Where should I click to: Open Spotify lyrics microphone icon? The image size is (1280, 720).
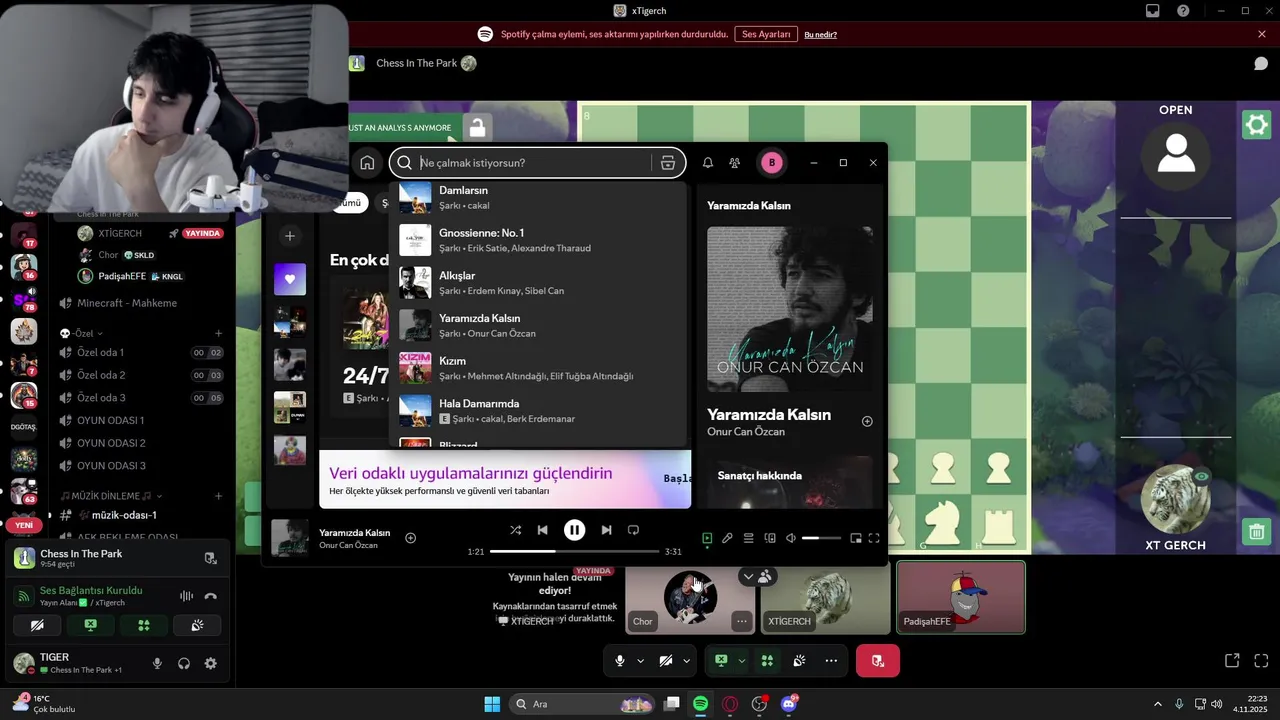(727, 538)
